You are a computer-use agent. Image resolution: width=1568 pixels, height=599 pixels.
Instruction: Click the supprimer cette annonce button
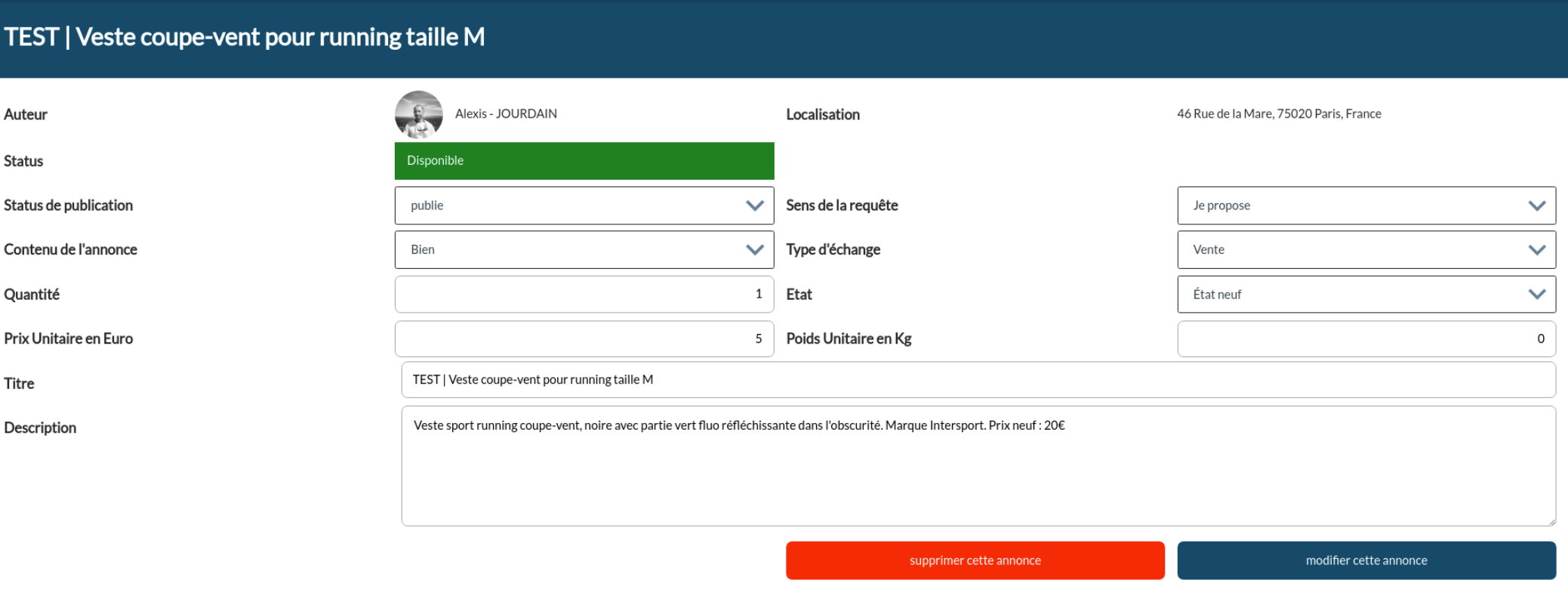tap(975, 560)
